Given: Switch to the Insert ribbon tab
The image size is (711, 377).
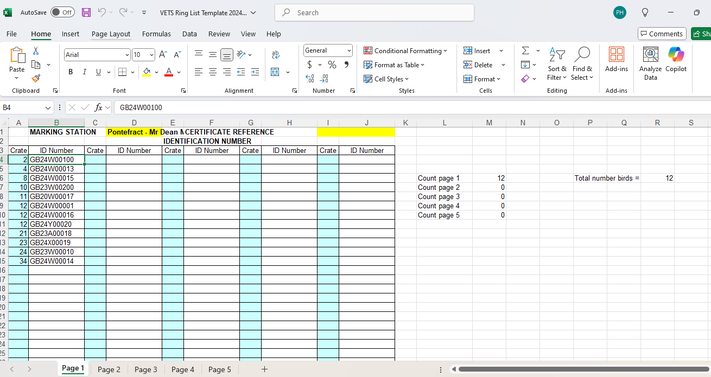Looking at the screenshot, I should tap(70, 34).
